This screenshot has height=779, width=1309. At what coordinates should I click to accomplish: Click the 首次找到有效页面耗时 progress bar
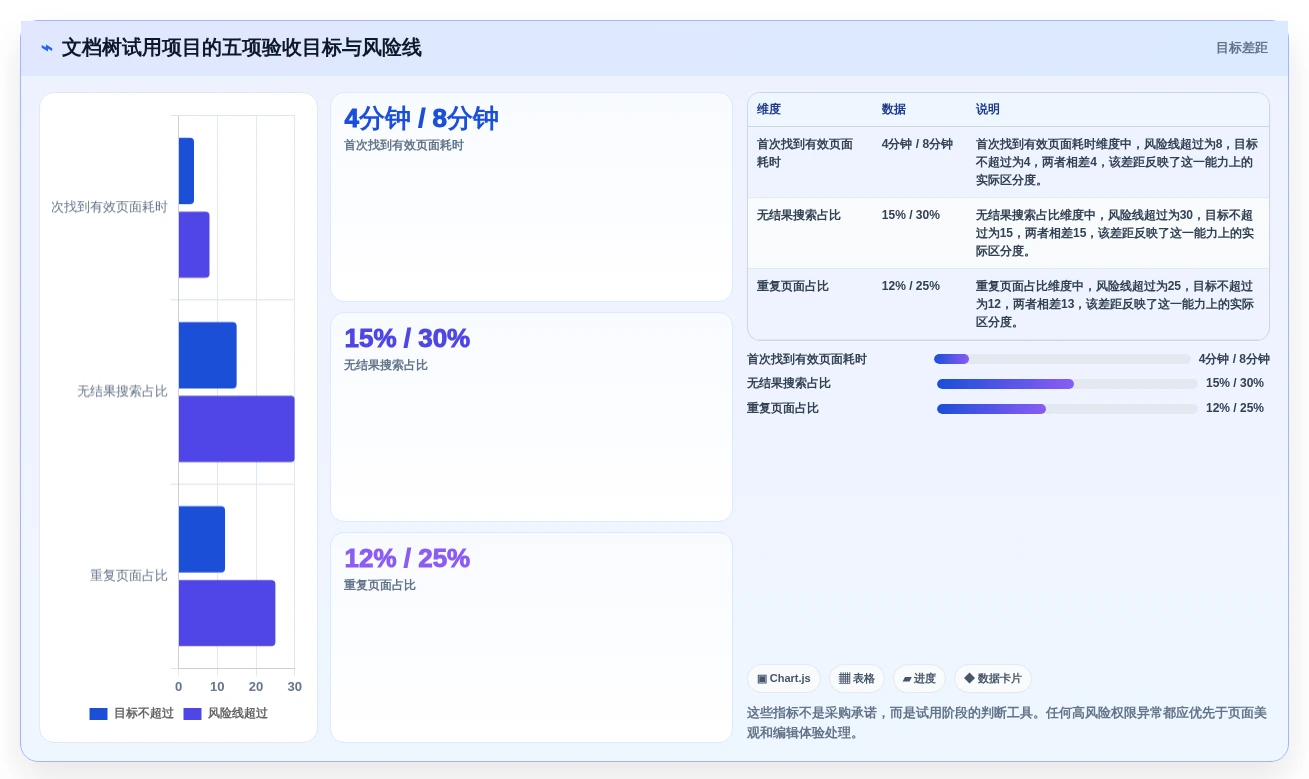click(x=1062, y=359)
